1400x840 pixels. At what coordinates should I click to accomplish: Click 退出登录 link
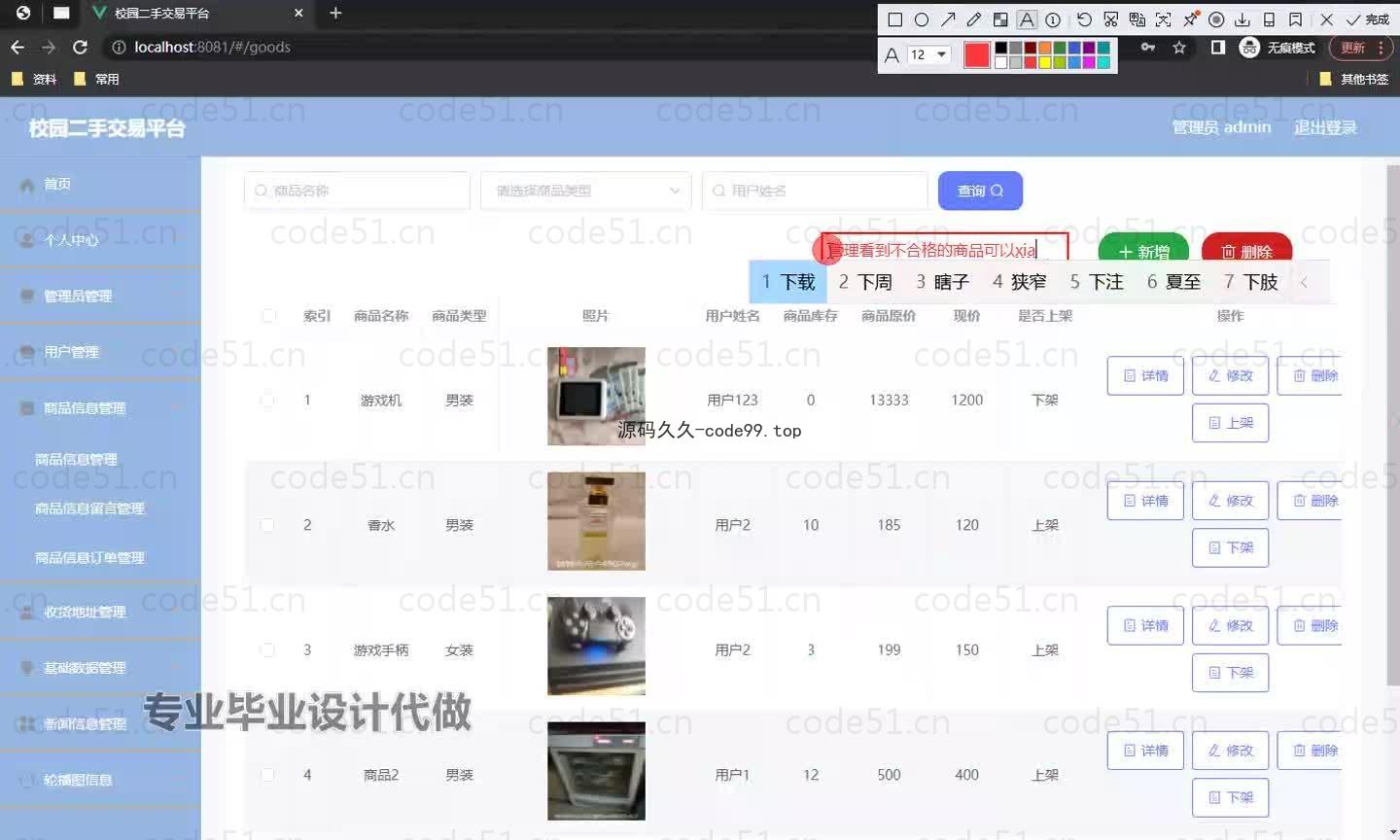(1325, 127)
